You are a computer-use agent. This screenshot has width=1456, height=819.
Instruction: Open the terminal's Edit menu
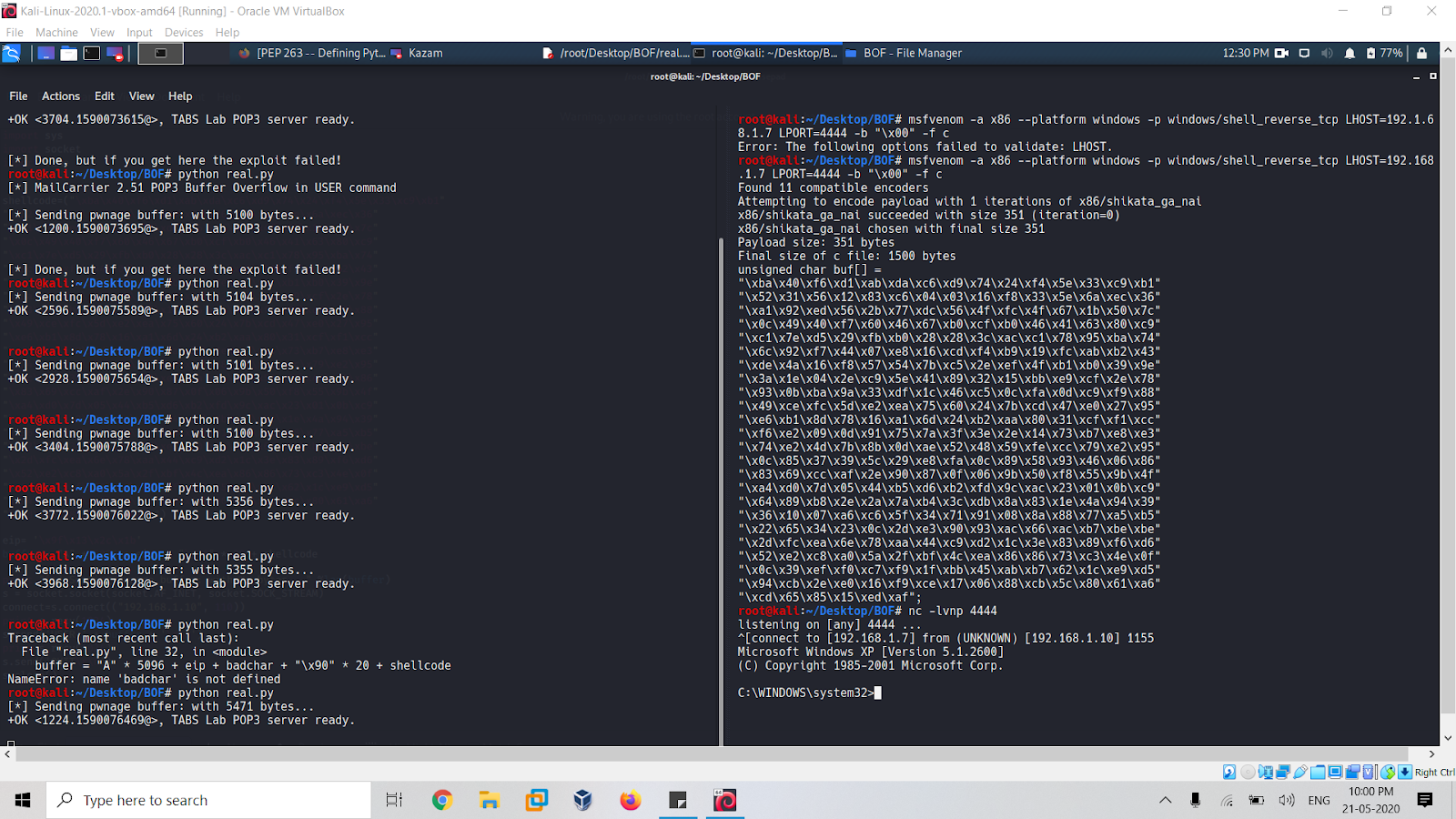click(x=105, y=96)
